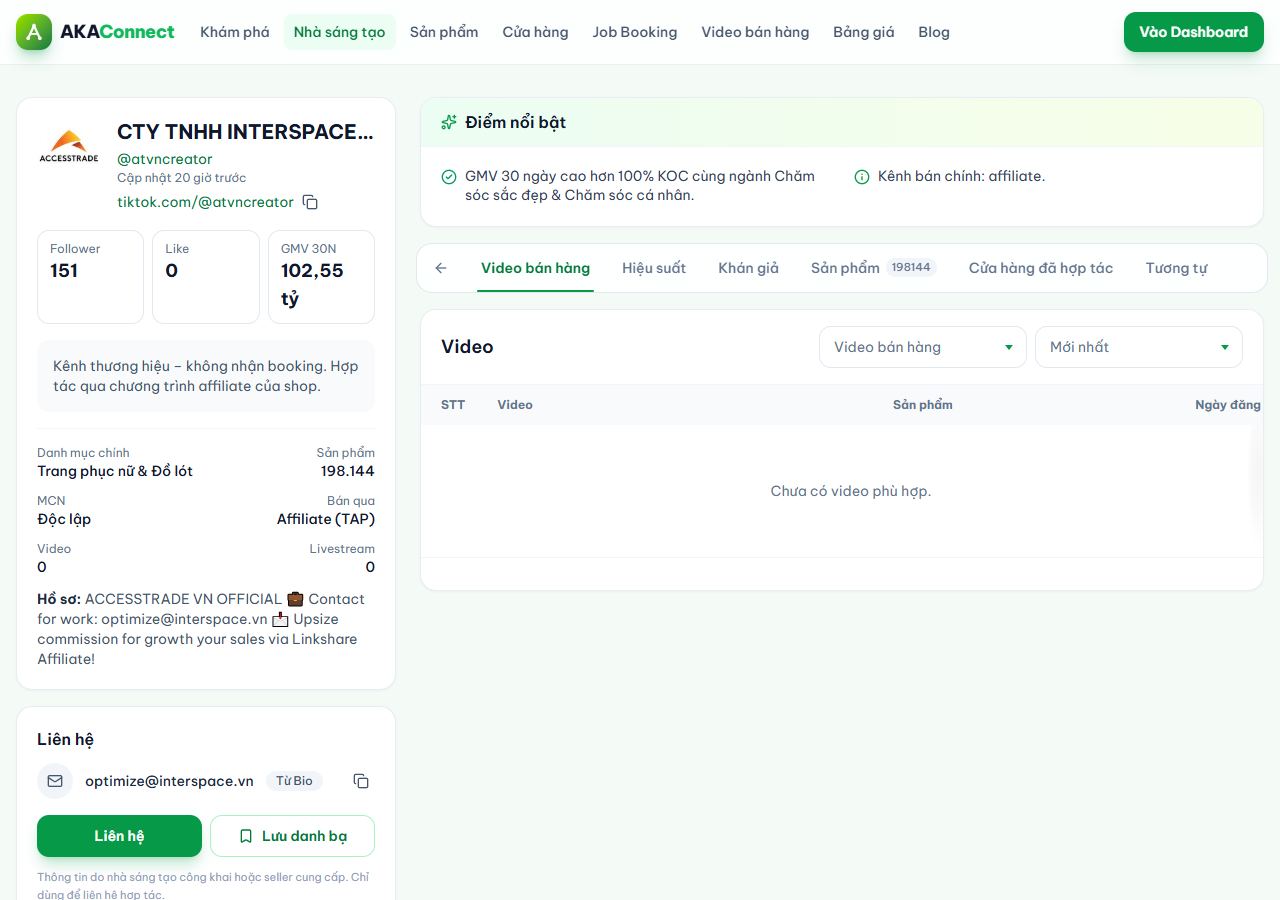The width and height of the screenshot is (1280, 900).
Task: Click the Trang phục nữ & Đồ lót category
Action: pos(115,471)
